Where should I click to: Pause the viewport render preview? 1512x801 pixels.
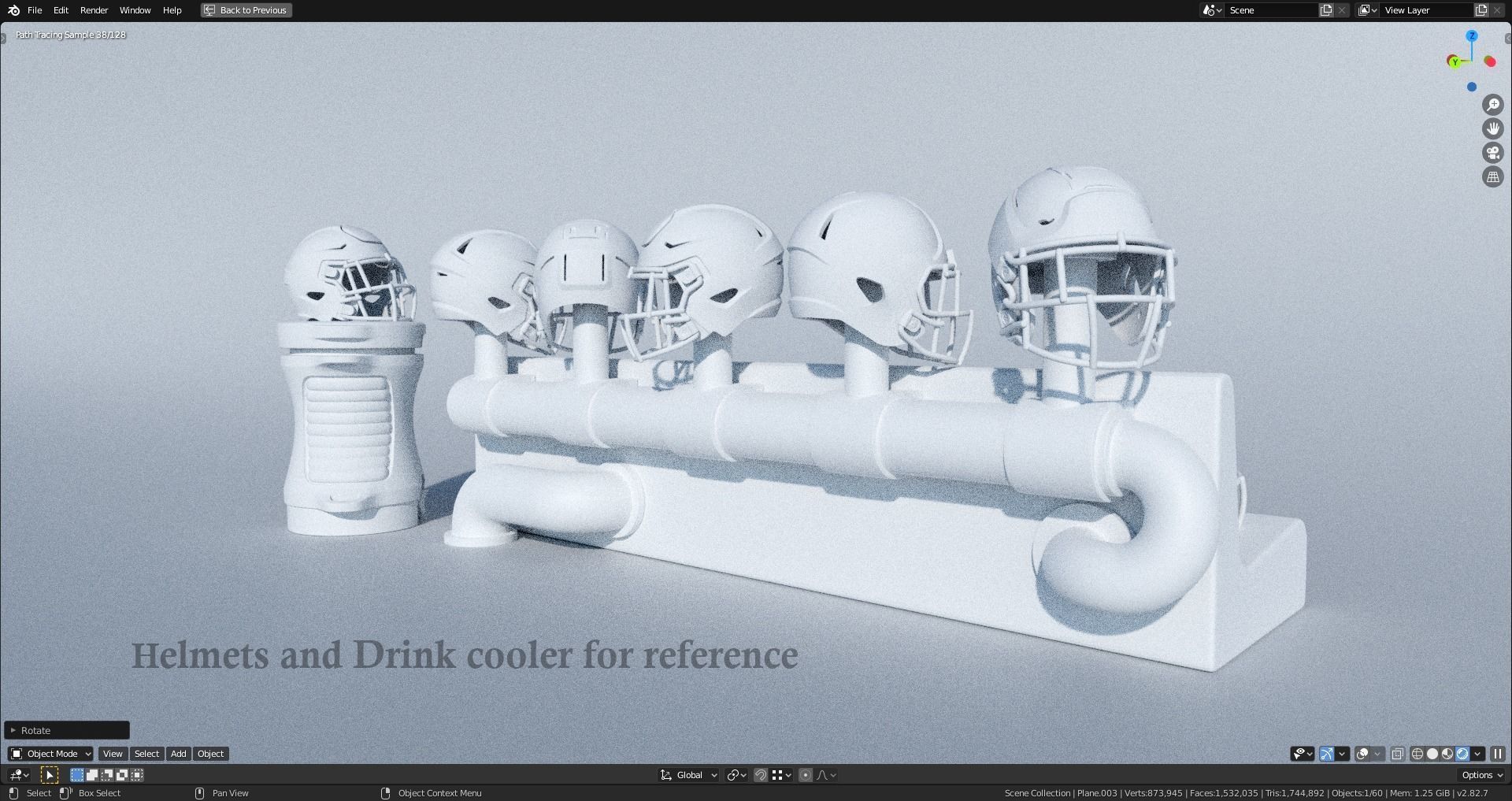click(1498, 754)
